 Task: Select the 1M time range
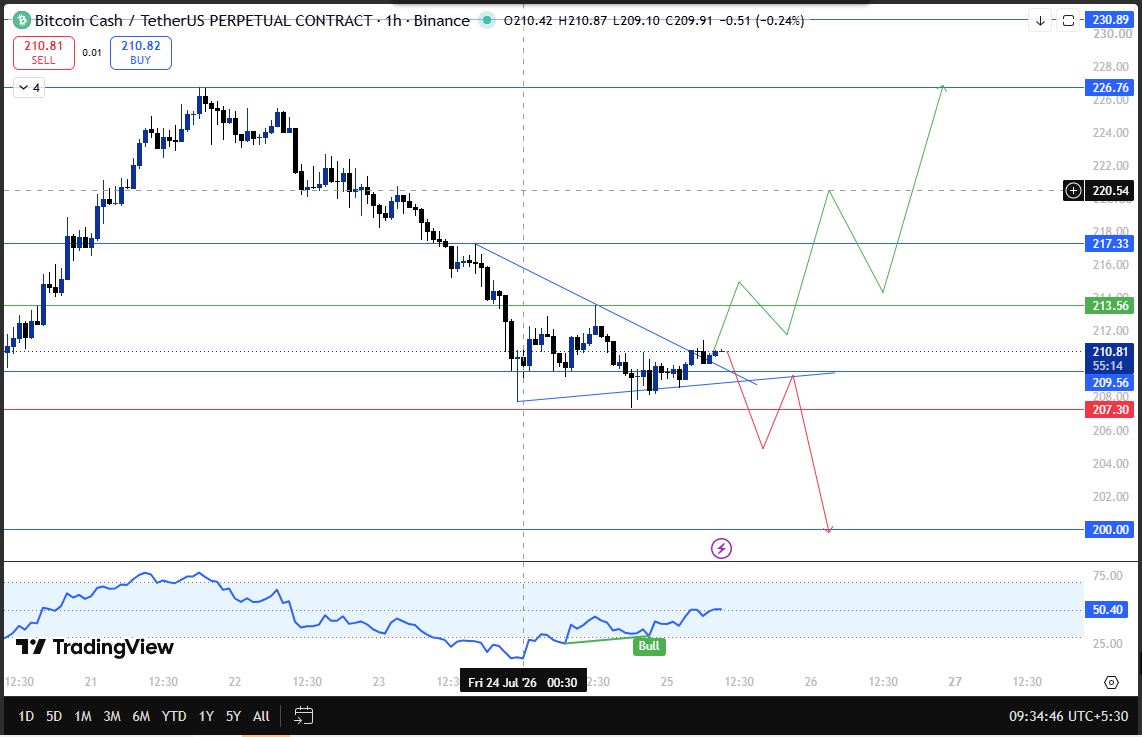click(83, 717)
